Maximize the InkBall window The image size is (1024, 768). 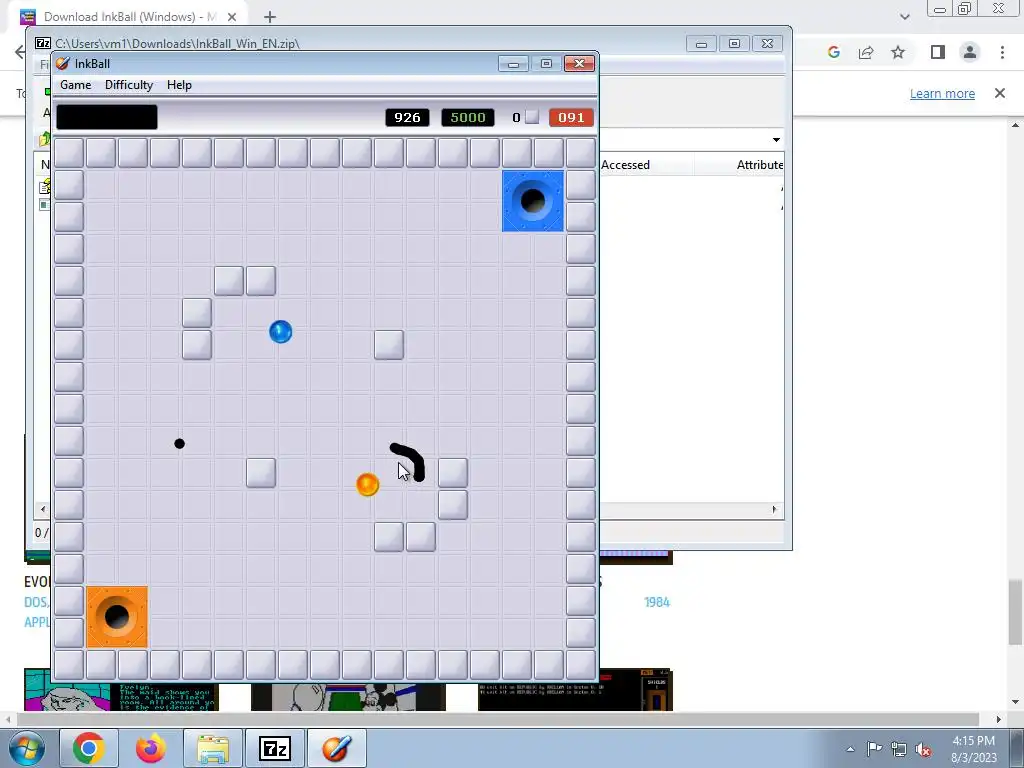[546, 63]
